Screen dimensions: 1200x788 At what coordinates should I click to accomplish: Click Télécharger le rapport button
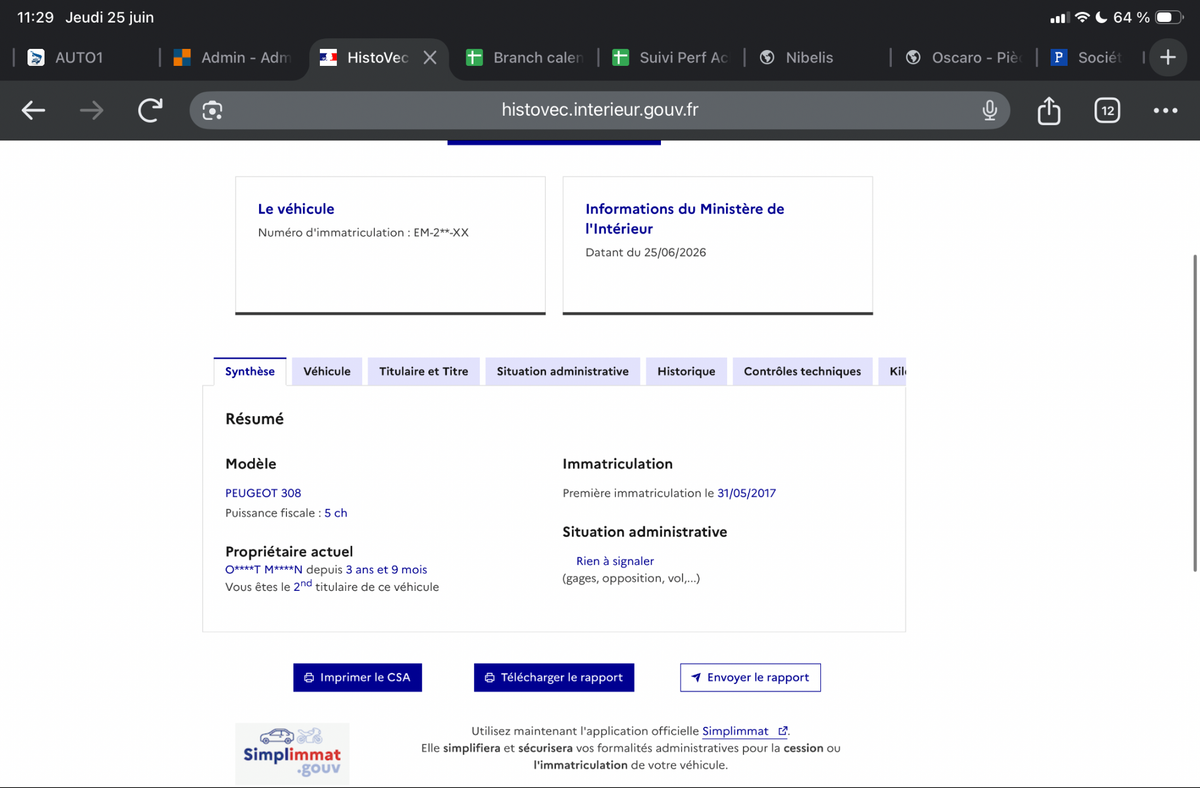click(x=554, y=677)
